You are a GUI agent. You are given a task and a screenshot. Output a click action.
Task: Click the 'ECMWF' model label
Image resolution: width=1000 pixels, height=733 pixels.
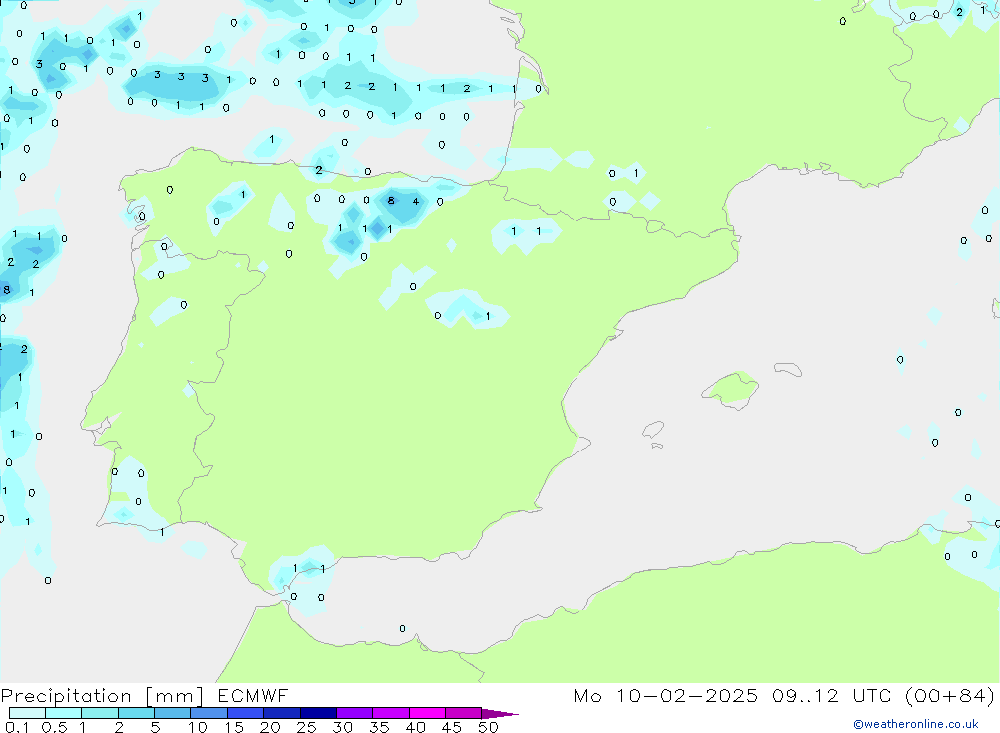[253, 696]
